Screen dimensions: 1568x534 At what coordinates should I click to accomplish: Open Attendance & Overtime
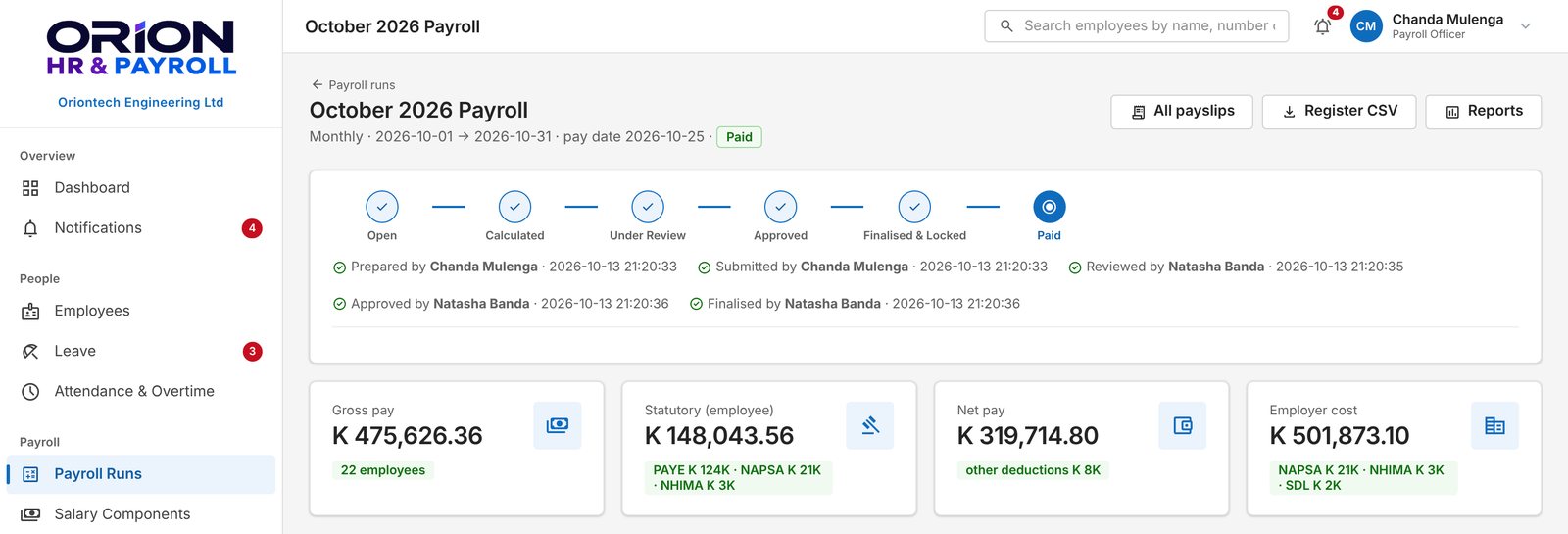coord(140,391)
